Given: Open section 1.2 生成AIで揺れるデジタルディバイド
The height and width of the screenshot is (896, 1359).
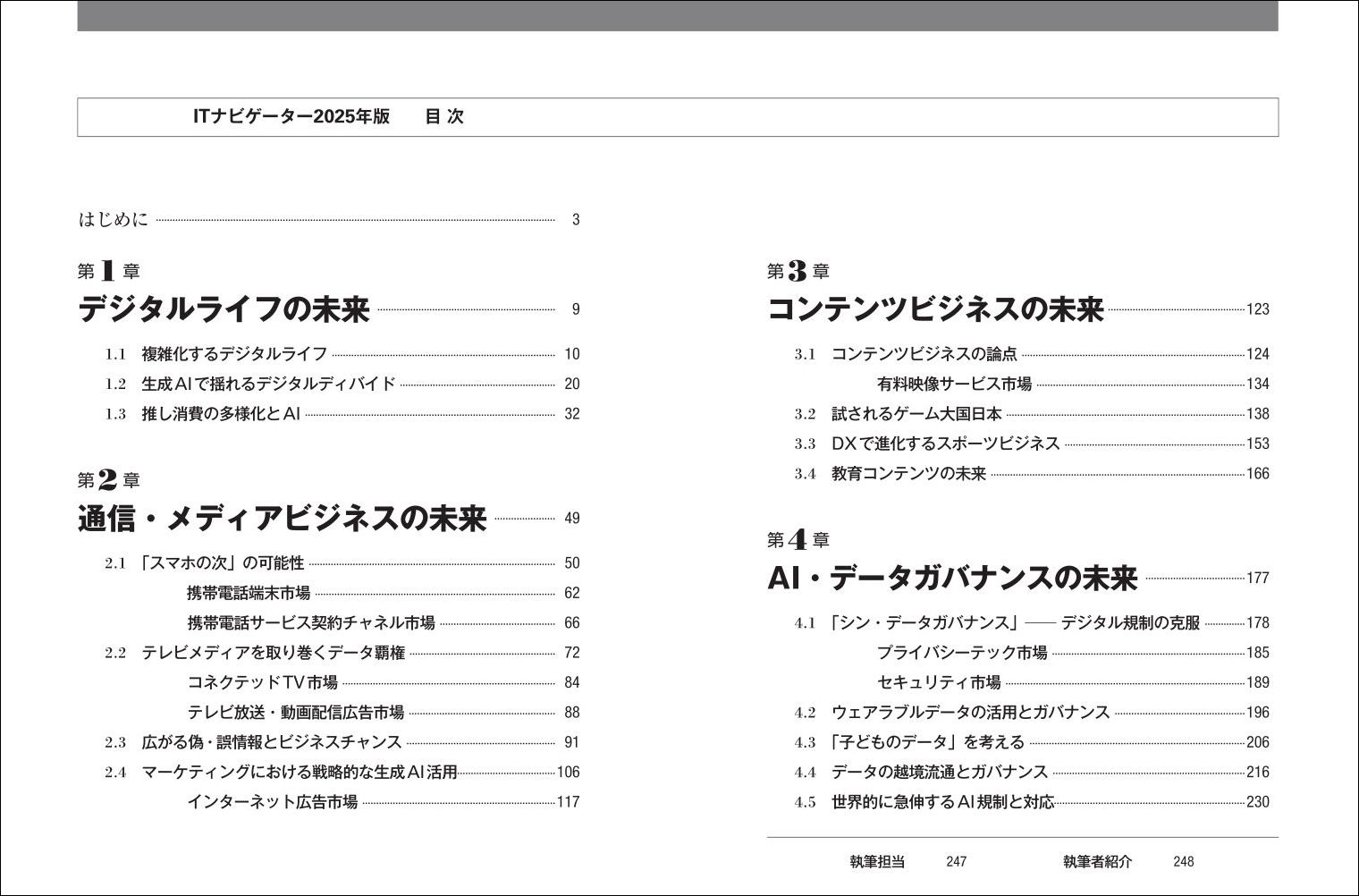Looking at the screenshot, I should [268, 384].
